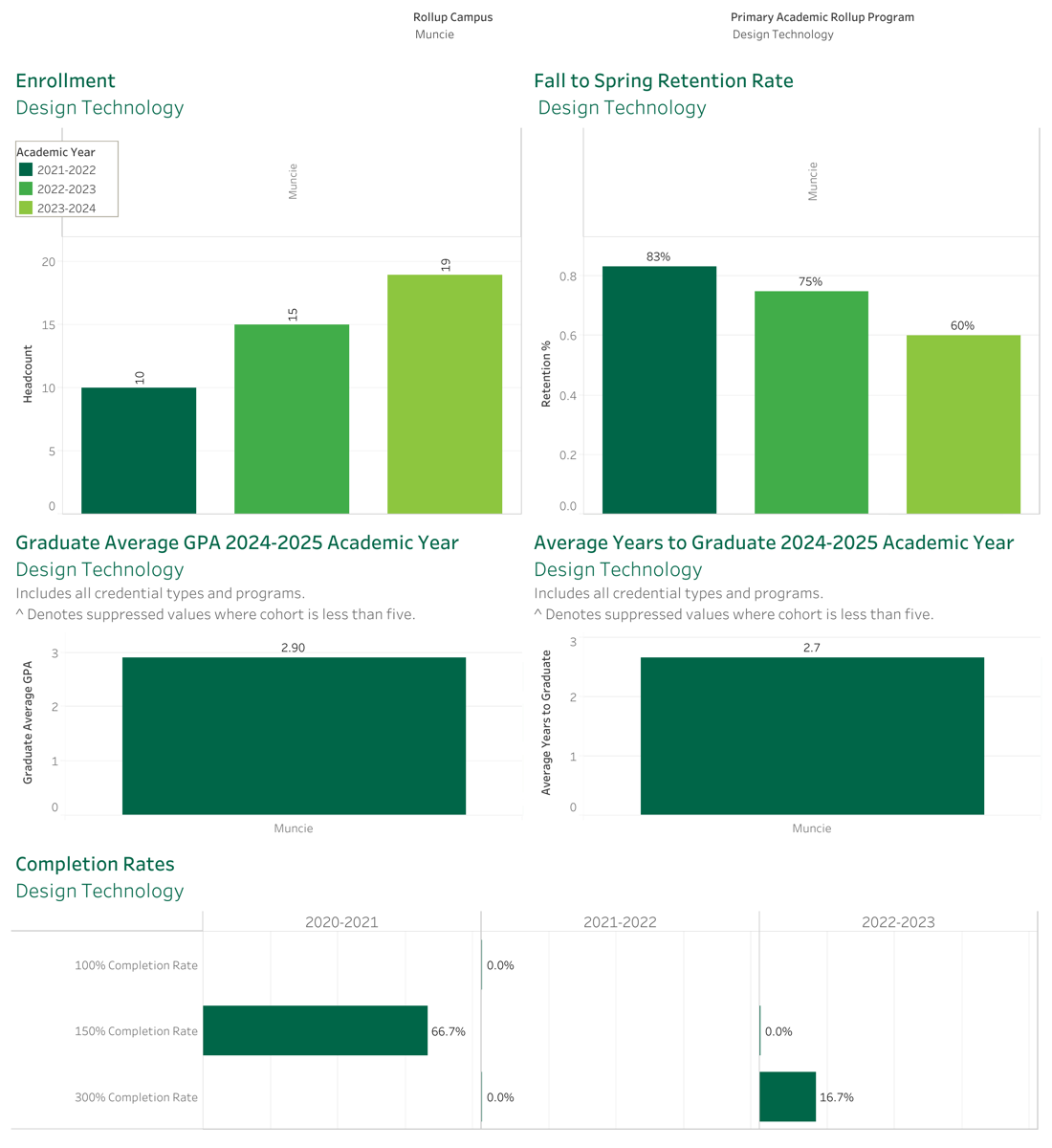Screen dimensions: 1052x1148
Task: Click the 2021-2022 label in the legend
Action: pos(66,170)
